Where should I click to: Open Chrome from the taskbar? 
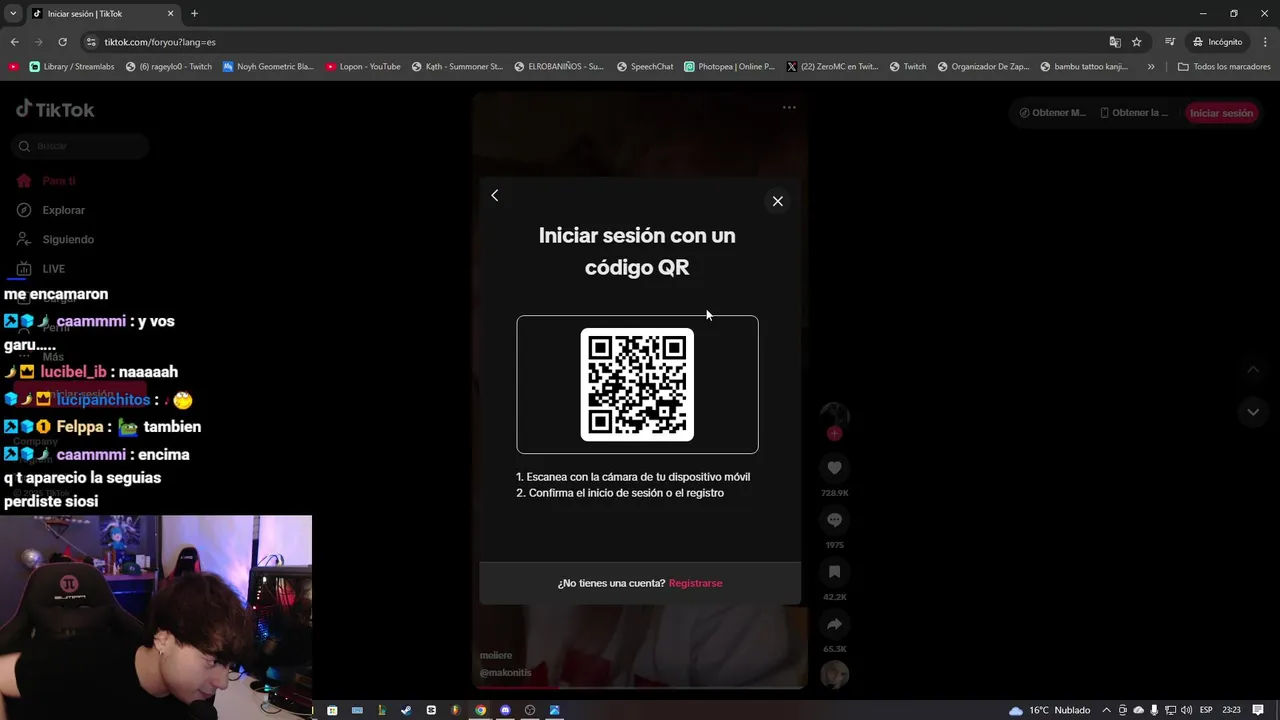pos(480,710)
